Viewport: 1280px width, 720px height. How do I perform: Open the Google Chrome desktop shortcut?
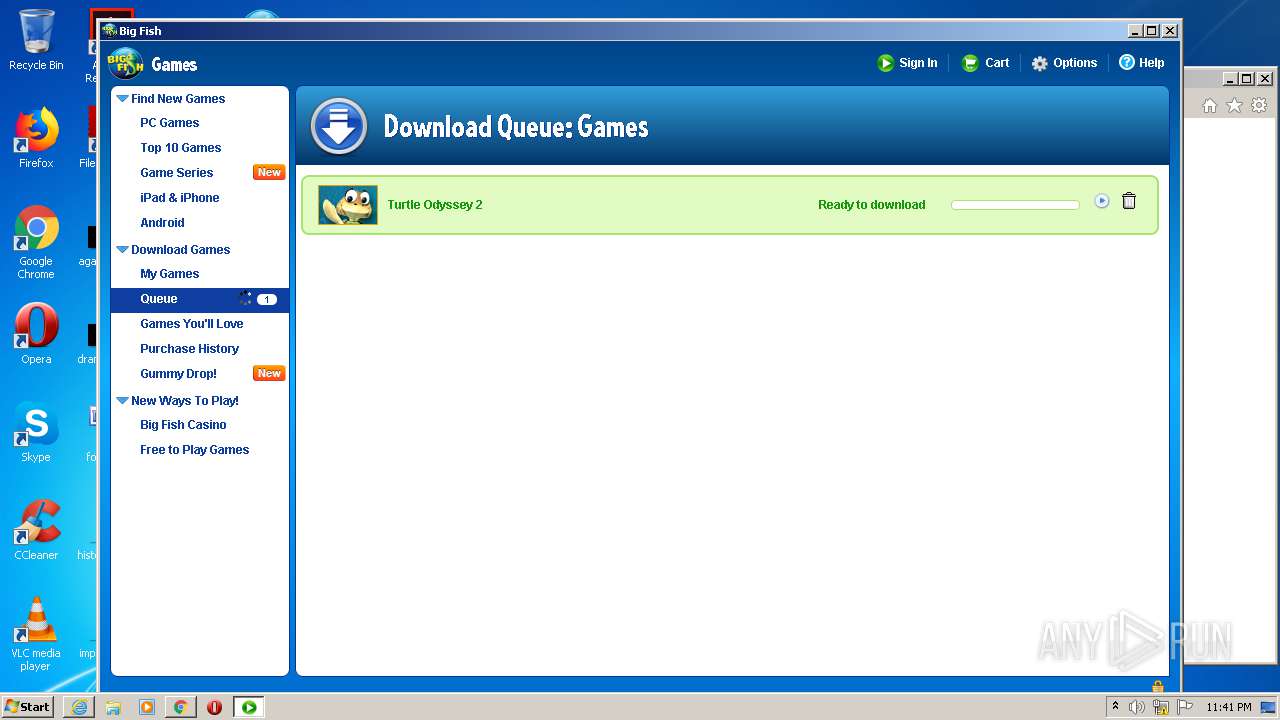tap(36, 242)
